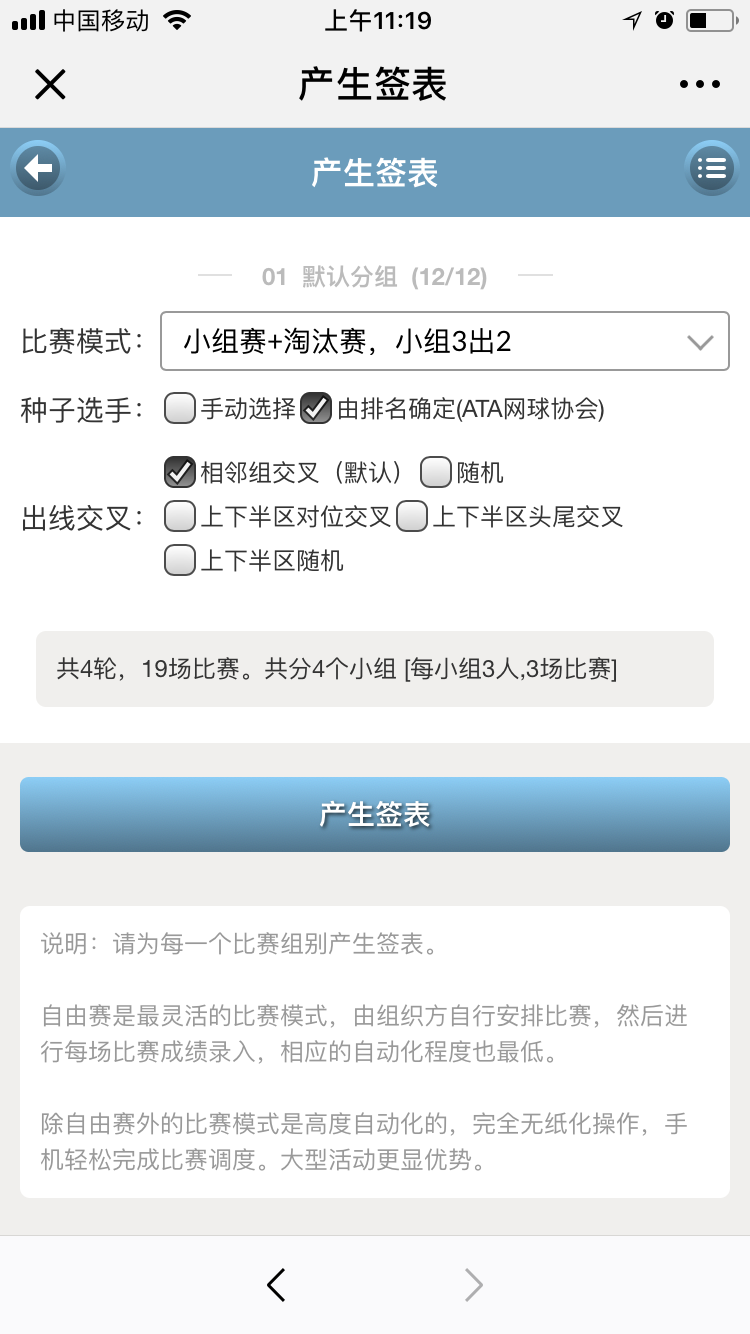
Task: Enable 手动选择 seed player checkbox
Action: coord(180,408)
